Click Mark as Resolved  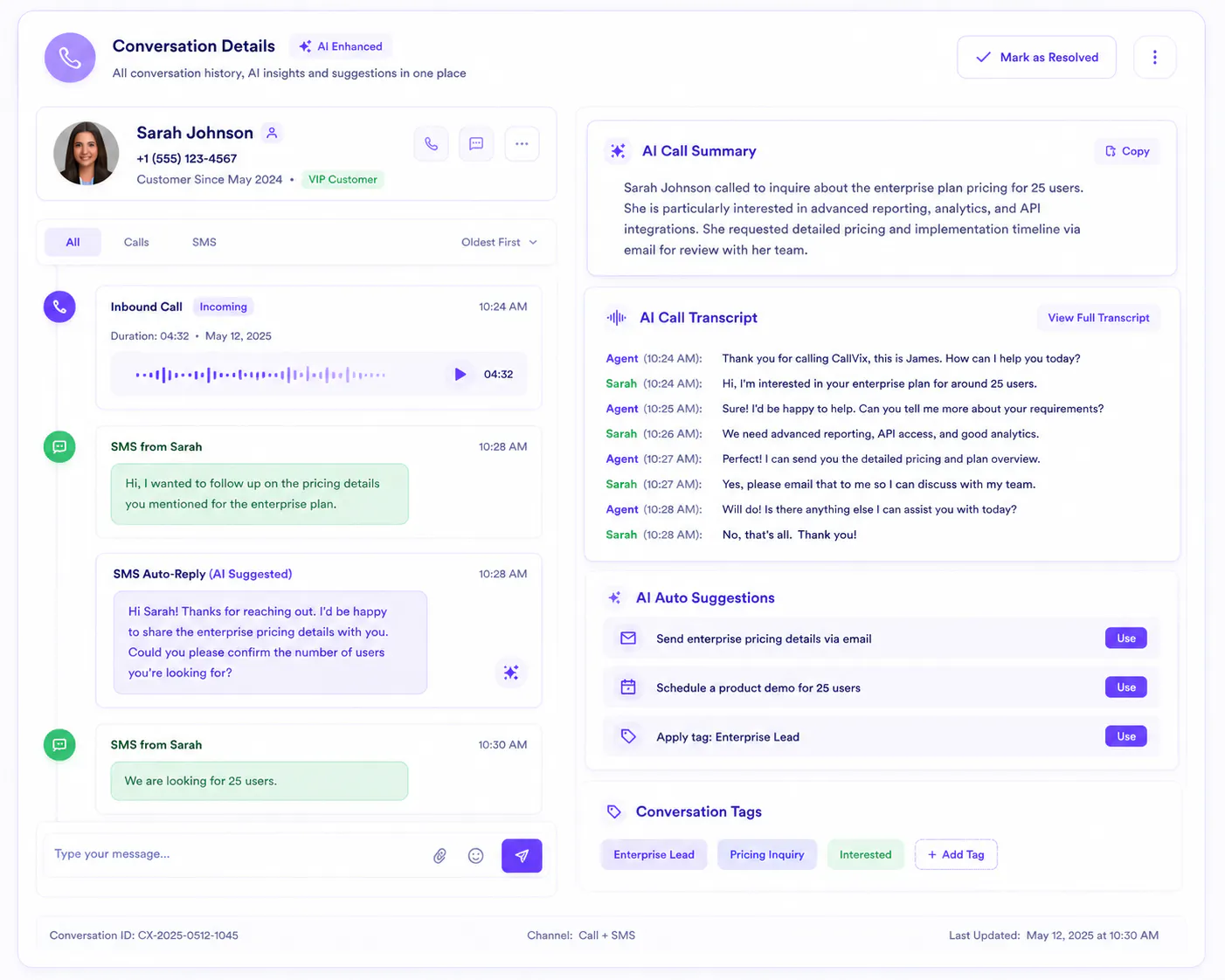(1036, 57)
